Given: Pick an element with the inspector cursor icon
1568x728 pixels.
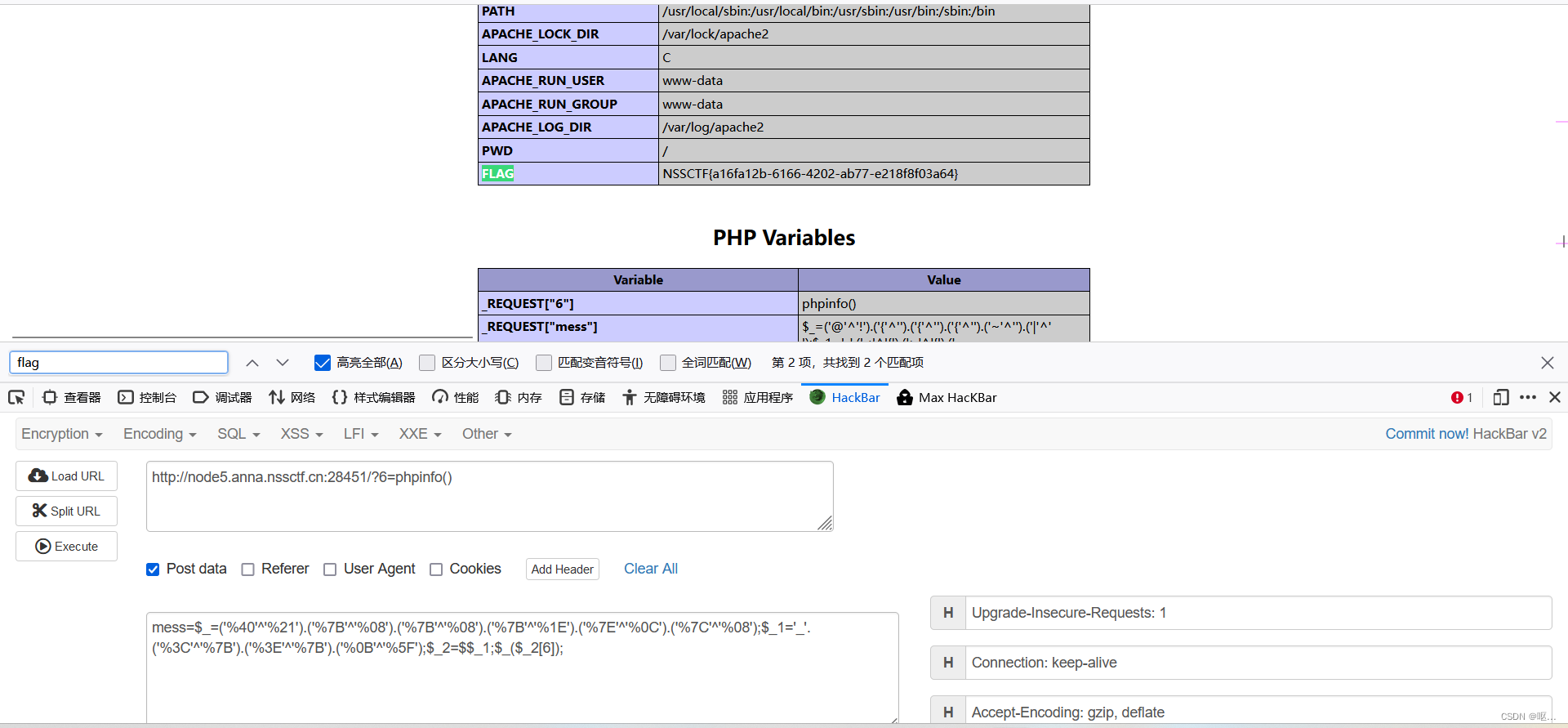Looking at the screenshot, I should pyautogui.click(x=16, y=397).
